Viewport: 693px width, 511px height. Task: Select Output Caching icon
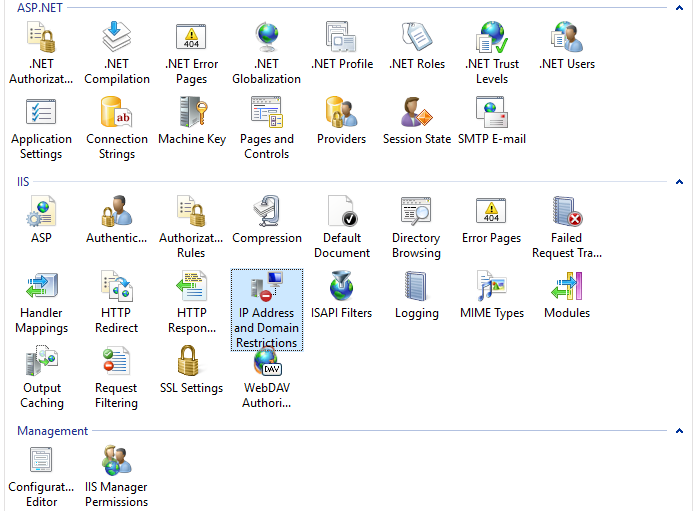pos(42,361)
